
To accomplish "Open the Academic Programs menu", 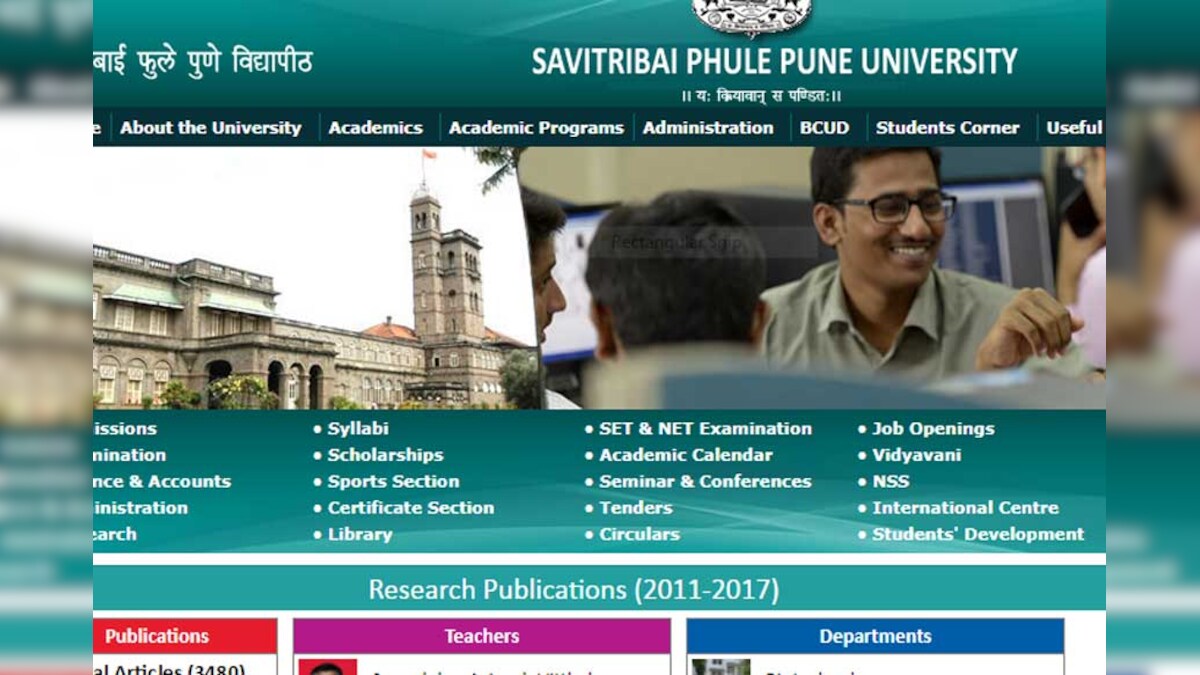I will pos(537,128).
